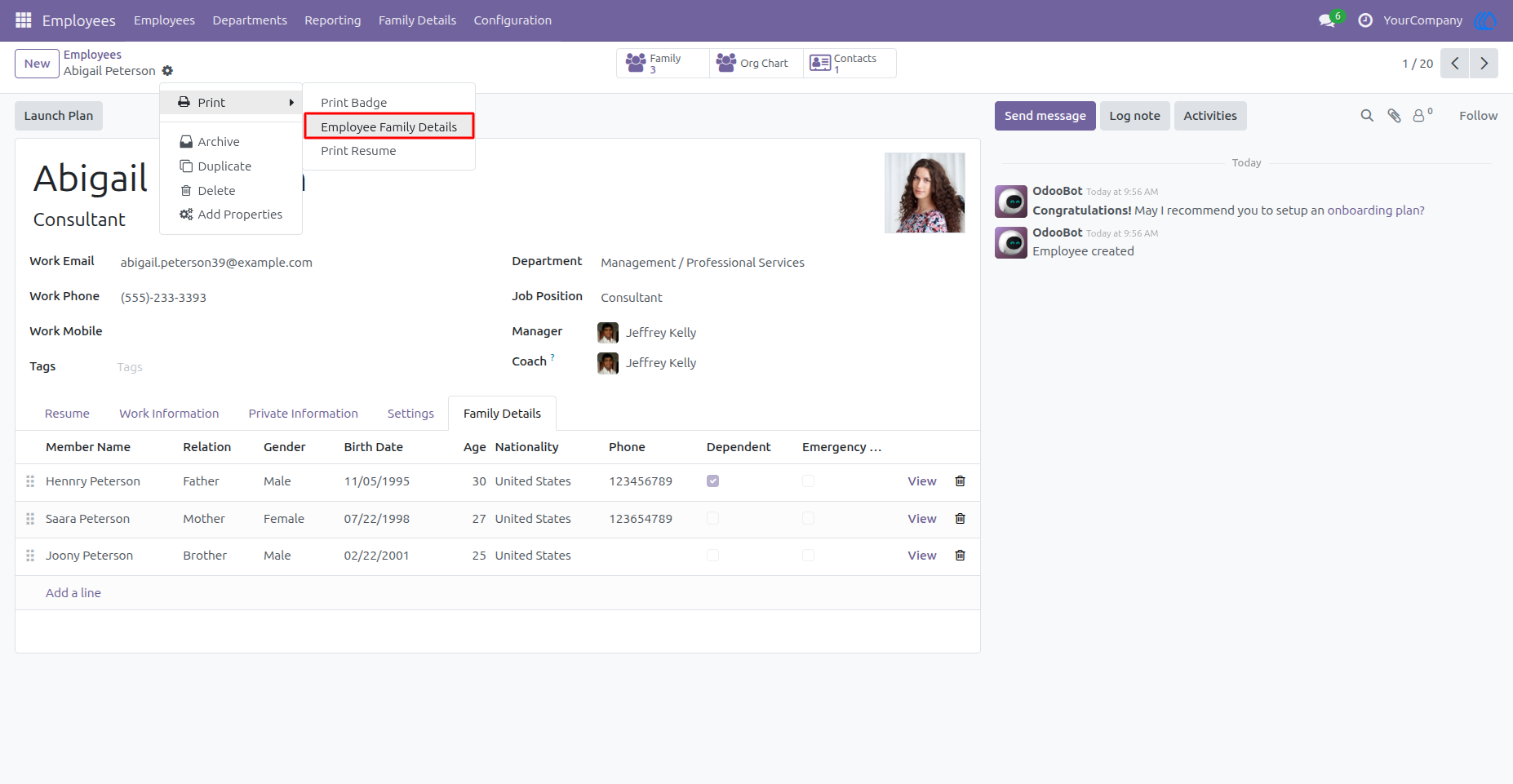Open the Contacts smart button
1513x784 pixels.
850,63
